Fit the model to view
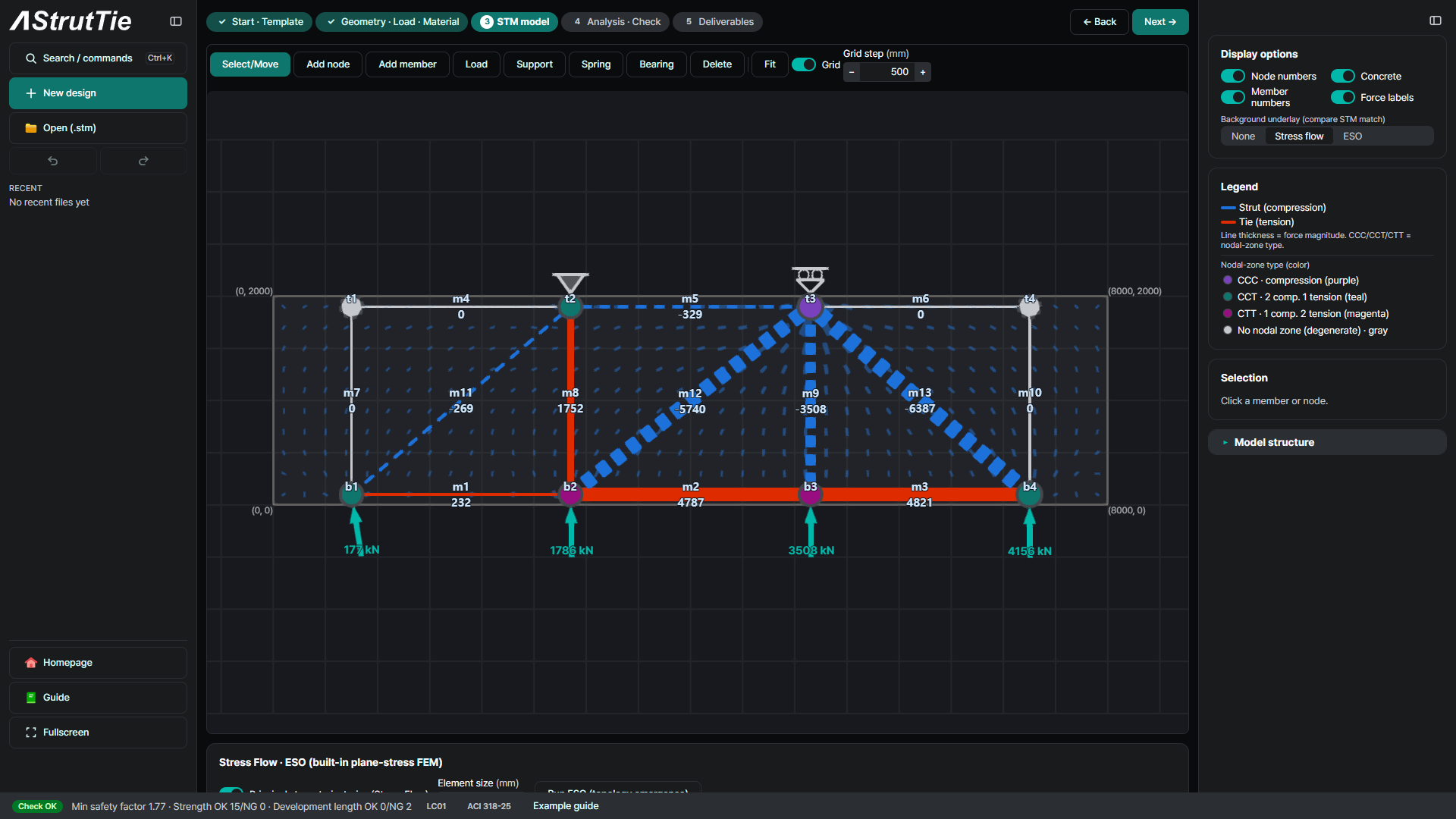This screenshot has width=1456, height=819. tap(770, 64)
